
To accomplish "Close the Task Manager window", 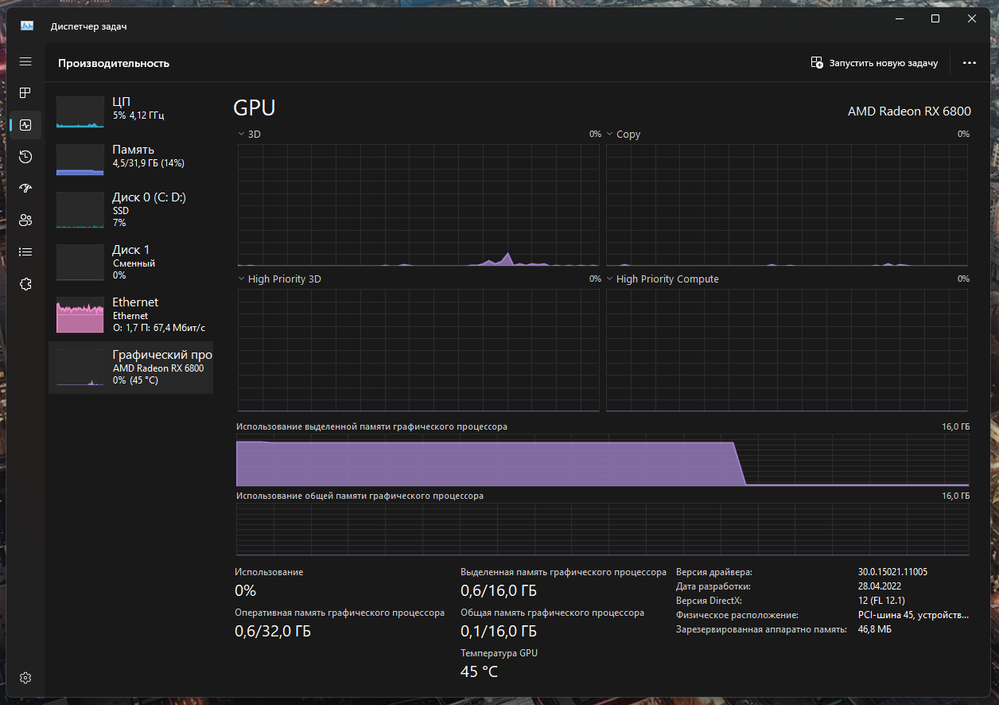I will [972, 18].
